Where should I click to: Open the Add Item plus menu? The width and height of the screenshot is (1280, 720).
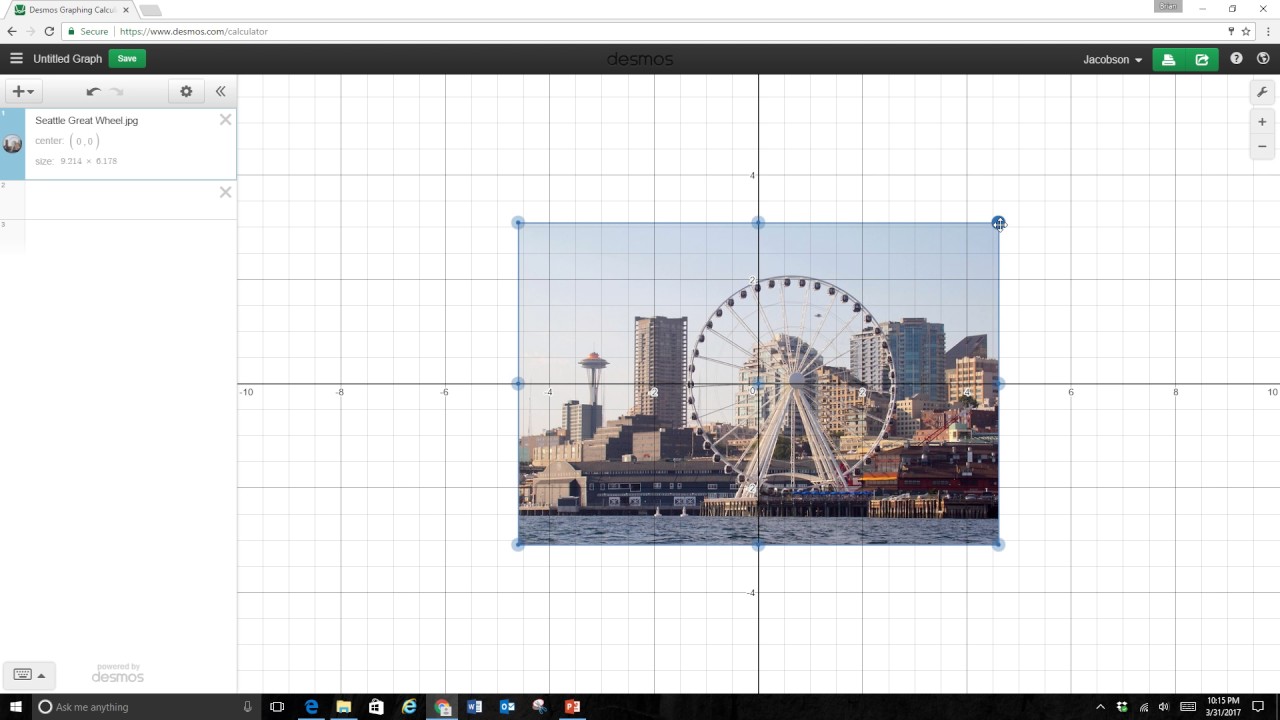coord(22,91)
